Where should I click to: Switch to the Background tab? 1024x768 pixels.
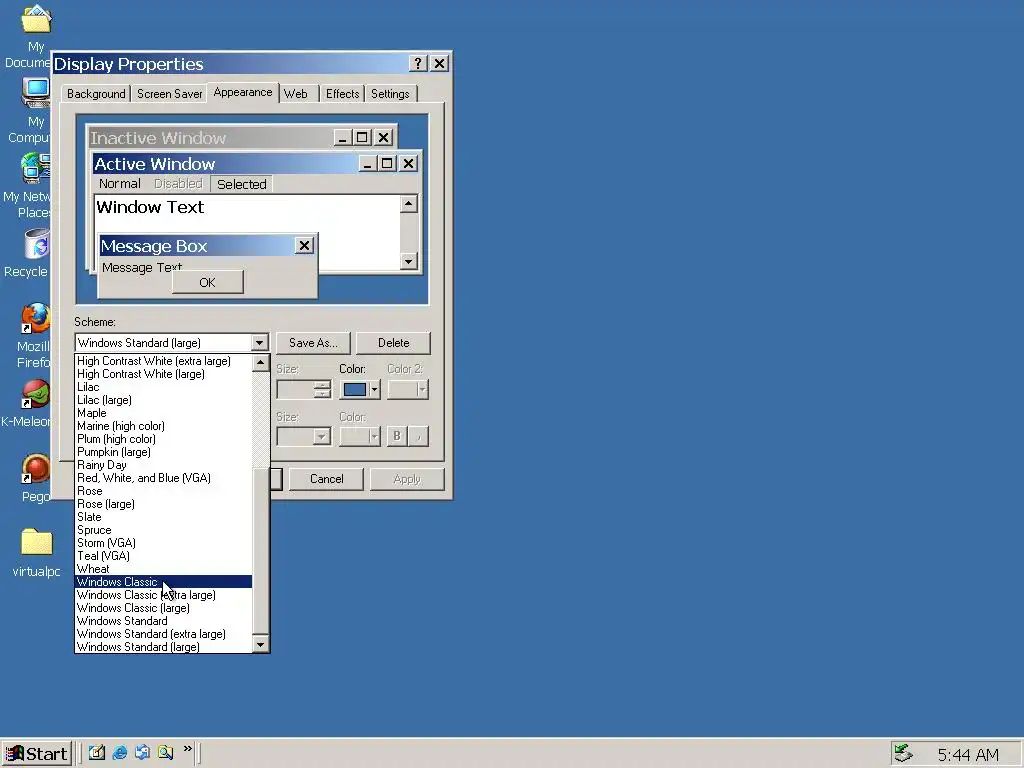tap(96, 93)
